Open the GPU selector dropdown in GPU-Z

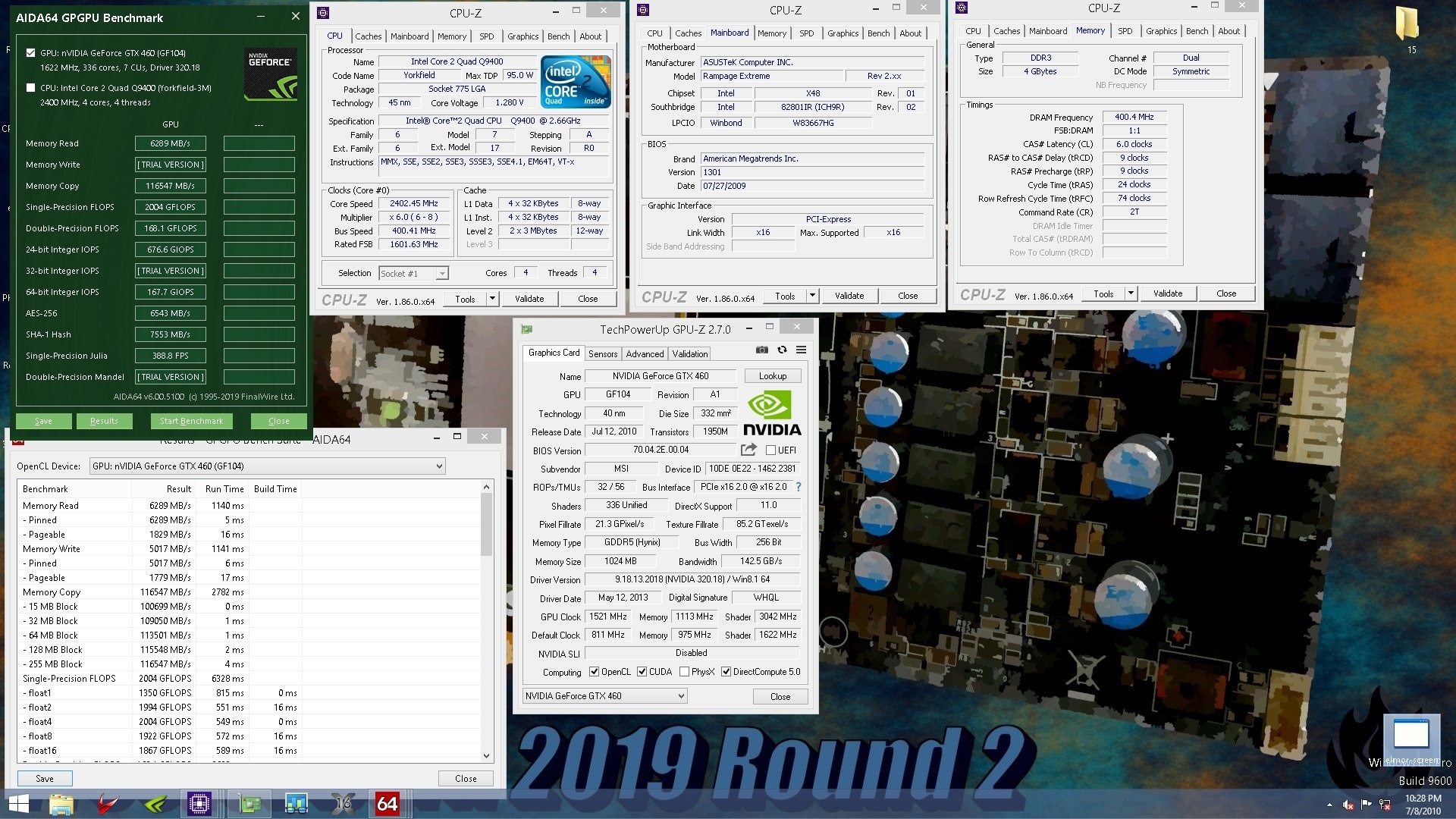(604, 696)
